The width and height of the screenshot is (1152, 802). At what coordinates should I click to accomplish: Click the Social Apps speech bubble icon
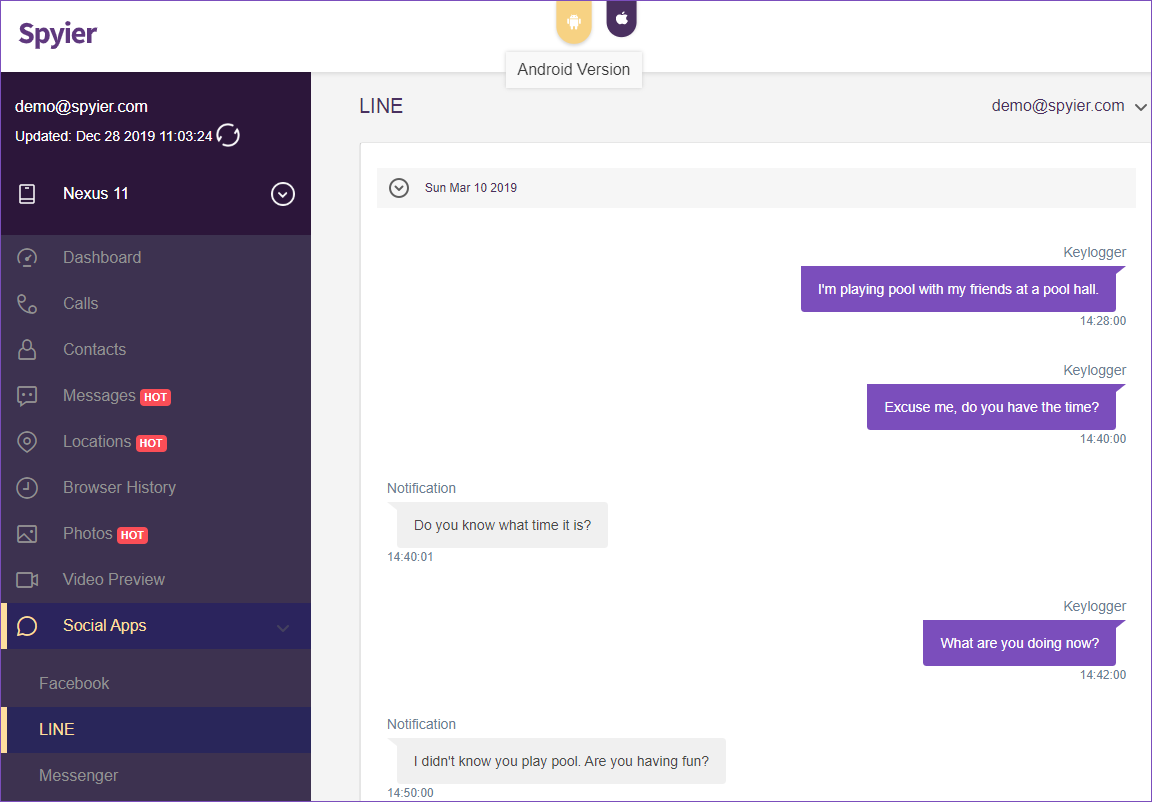pos(27,626)
